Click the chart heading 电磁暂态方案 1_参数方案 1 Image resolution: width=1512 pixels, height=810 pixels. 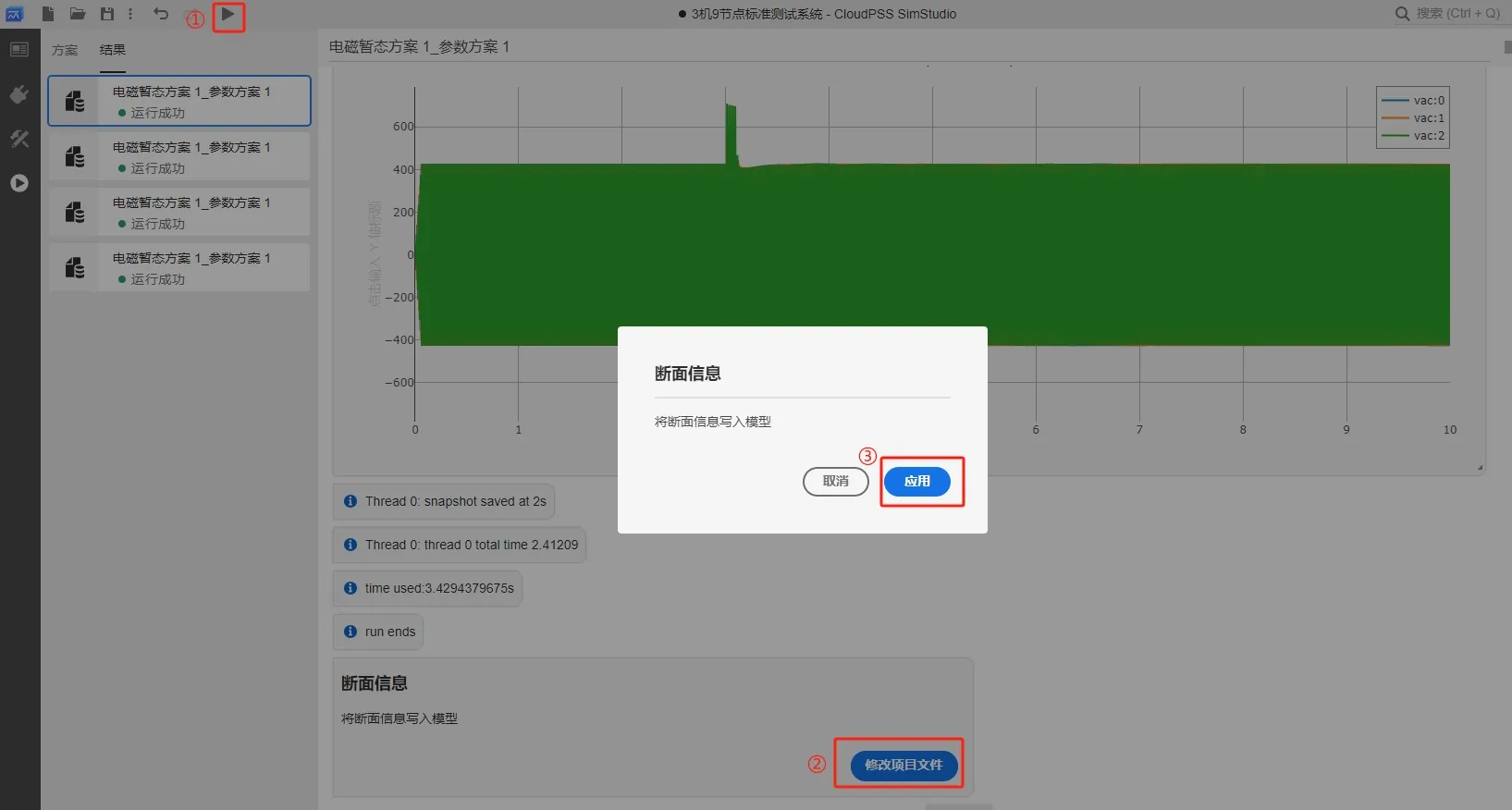(x=419, y=46)
